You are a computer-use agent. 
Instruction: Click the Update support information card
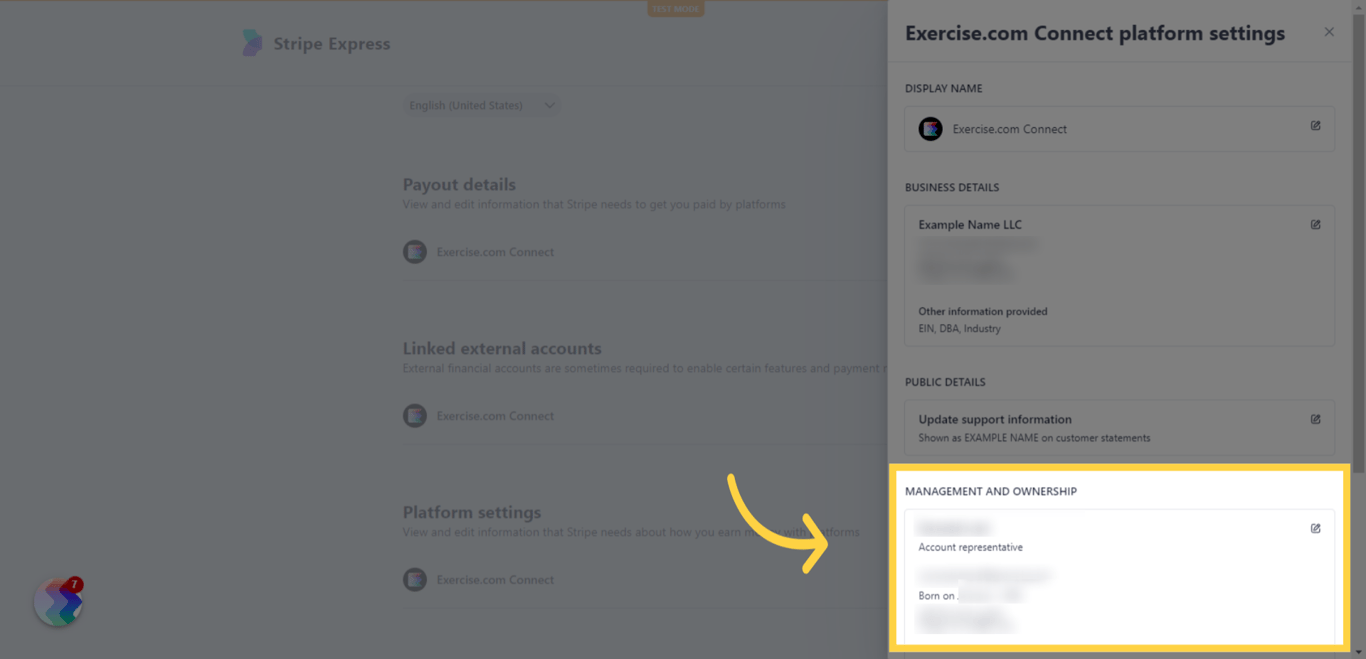click(1119, 426)
